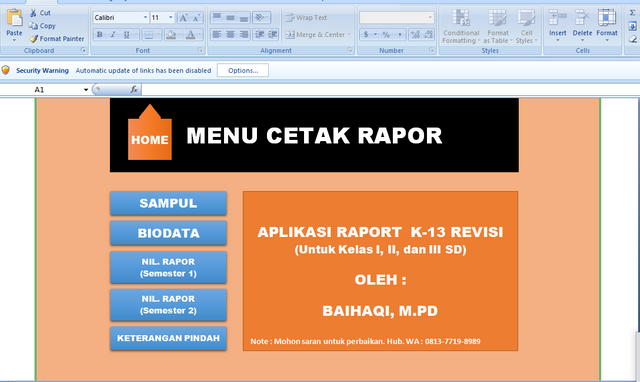Click Shrink Font icon
Viewport: 640px width, 382px height.
click(x=196, y=18)
